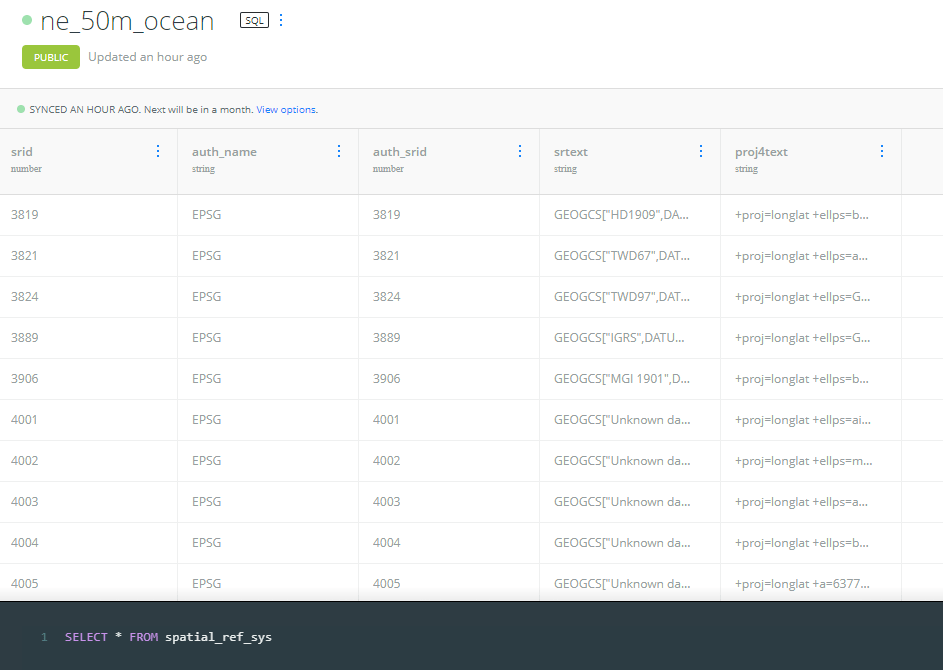Screen dimensions: 943x670
Task: Select srid cell 3819
Action: pyautogui.click(x=88, y=215)
